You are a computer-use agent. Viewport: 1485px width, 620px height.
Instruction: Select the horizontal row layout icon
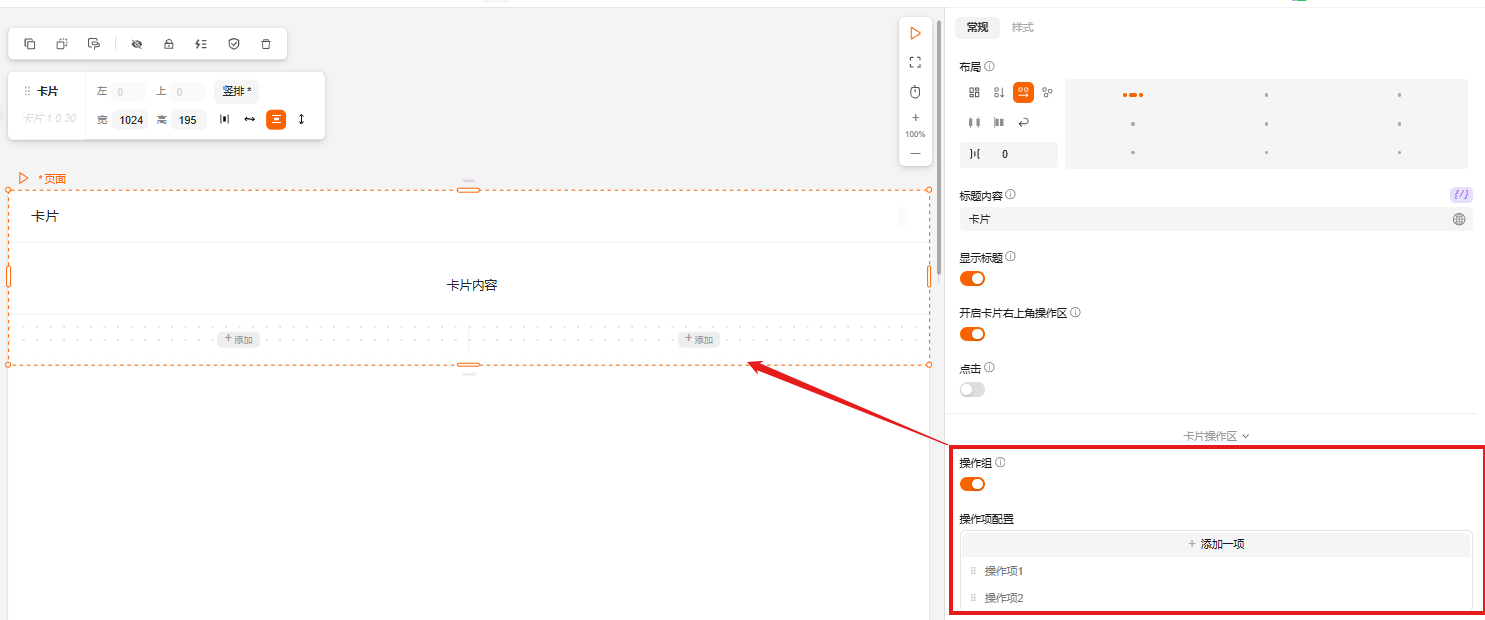(1023, 93)
